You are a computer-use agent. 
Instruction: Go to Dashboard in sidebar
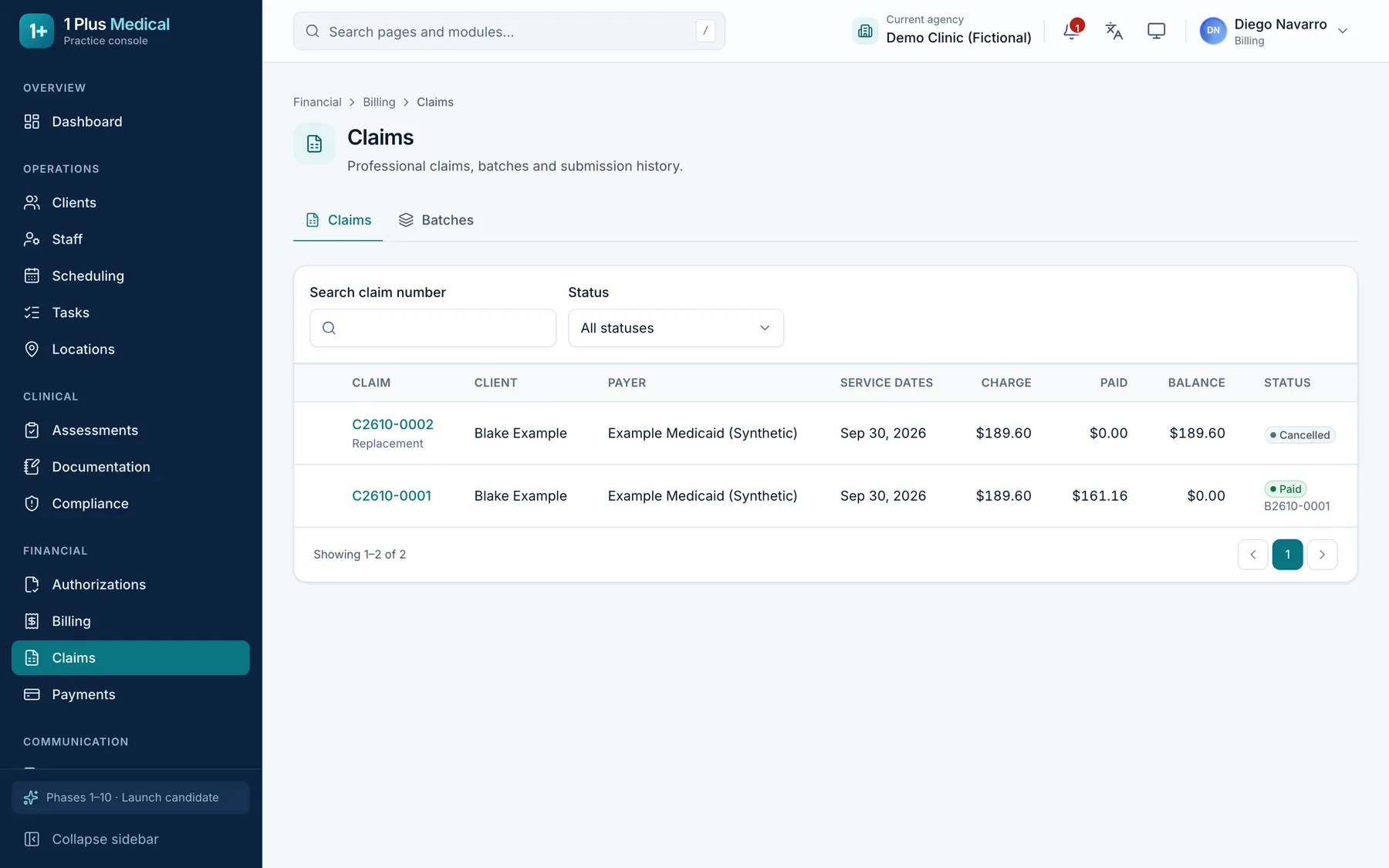130,122
